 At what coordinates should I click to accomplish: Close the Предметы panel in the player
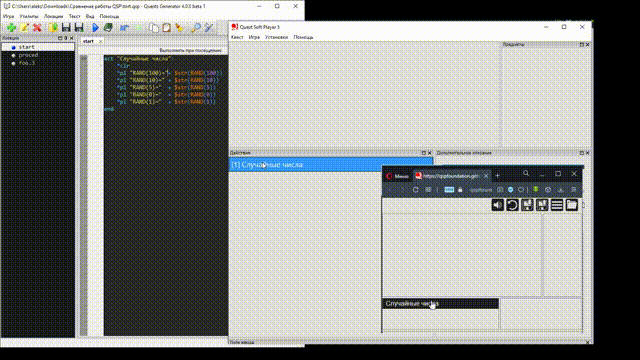pos(587,44)
